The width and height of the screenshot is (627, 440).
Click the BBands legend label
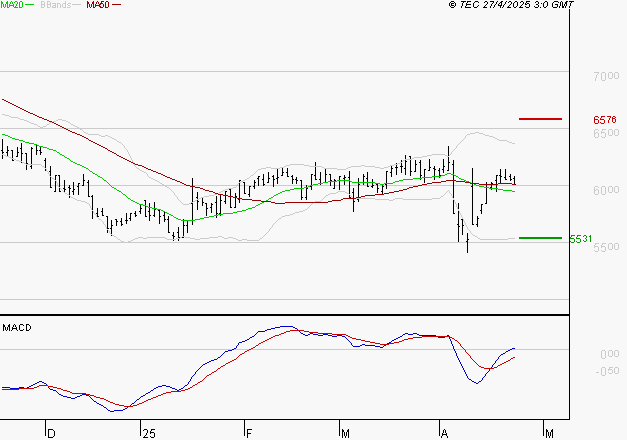pyautogui.click(x=56, y=5)
